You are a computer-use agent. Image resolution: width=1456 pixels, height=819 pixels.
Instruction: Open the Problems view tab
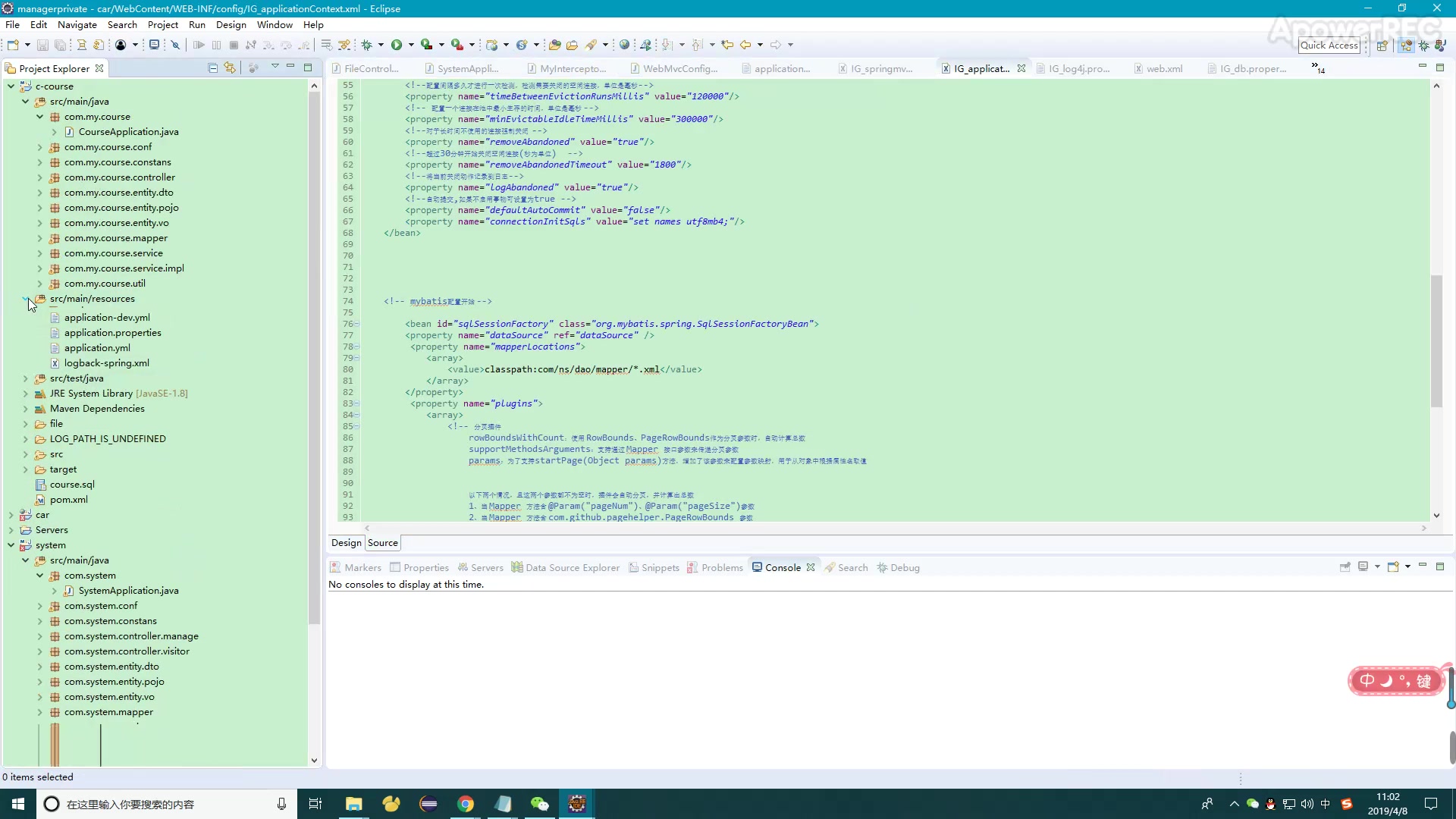coord(721,567)
